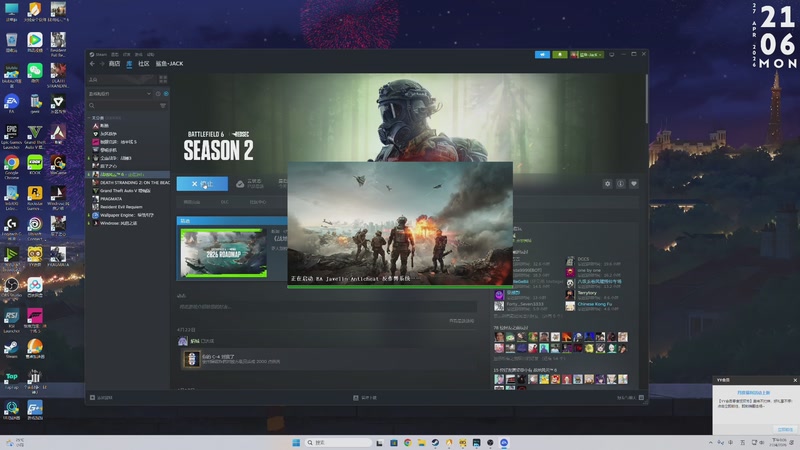Screen dimensions: 800x450
Task: Open WeChat desktop icon
Action: (35, 73)
